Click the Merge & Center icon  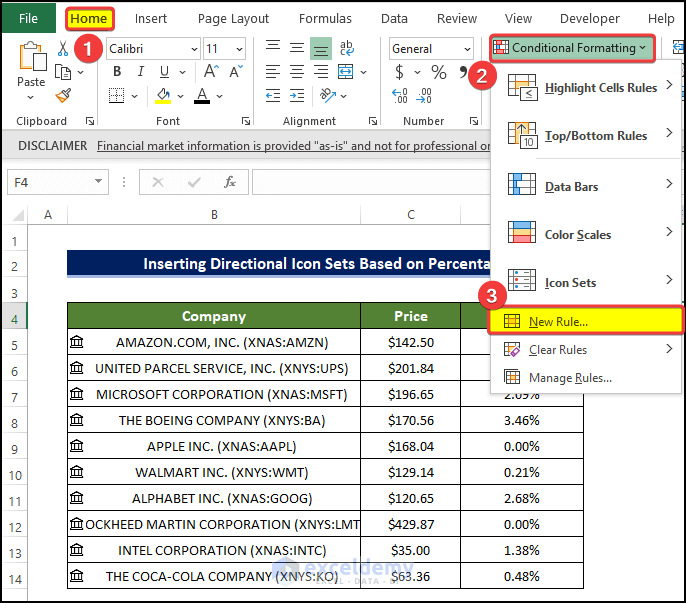(x=347, y=72)
